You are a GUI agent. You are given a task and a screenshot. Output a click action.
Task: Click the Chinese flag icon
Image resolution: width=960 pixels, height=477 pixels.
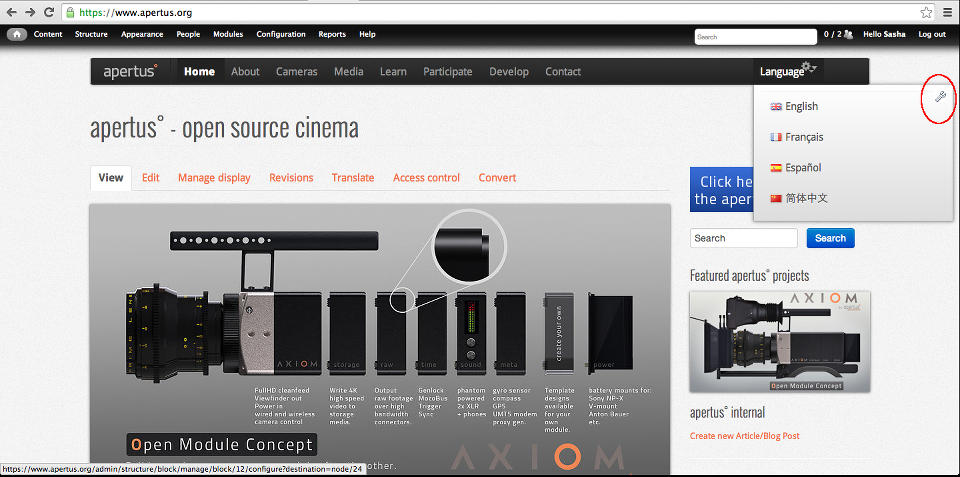pos(776,198)
